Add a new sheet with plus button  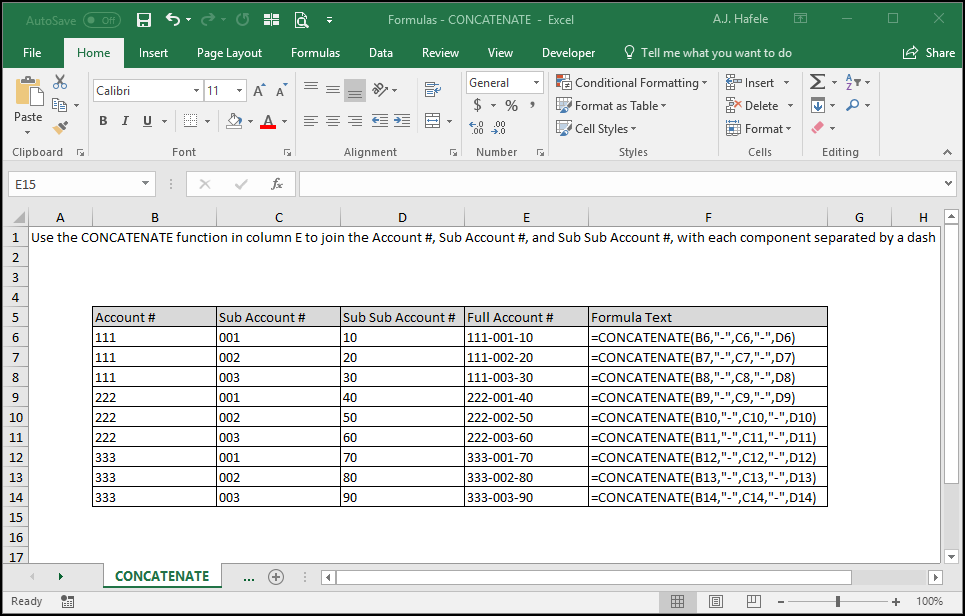tap(276, 577)
